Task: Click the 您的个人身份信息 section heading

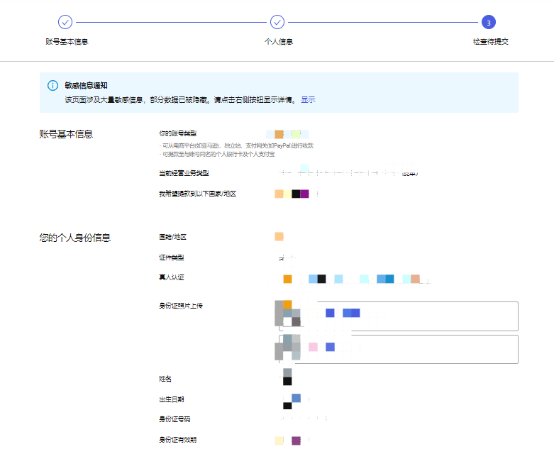Action: (x=75, y=237)
